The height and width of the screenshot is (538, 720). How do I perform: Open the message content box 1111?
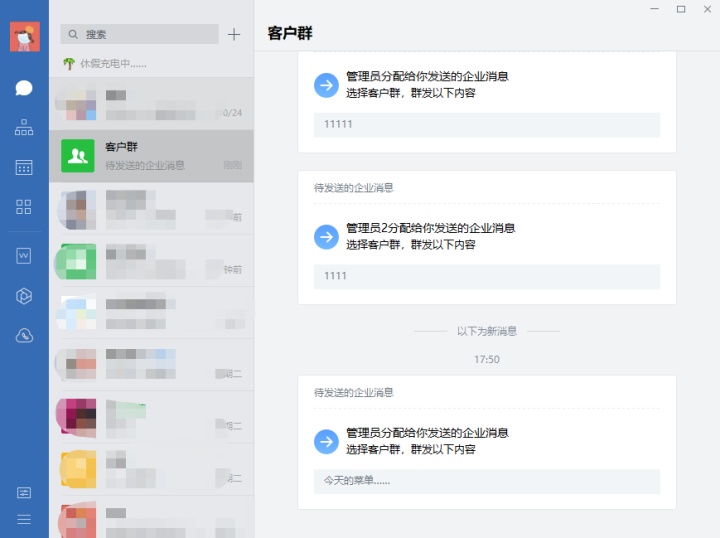point(487,276)
